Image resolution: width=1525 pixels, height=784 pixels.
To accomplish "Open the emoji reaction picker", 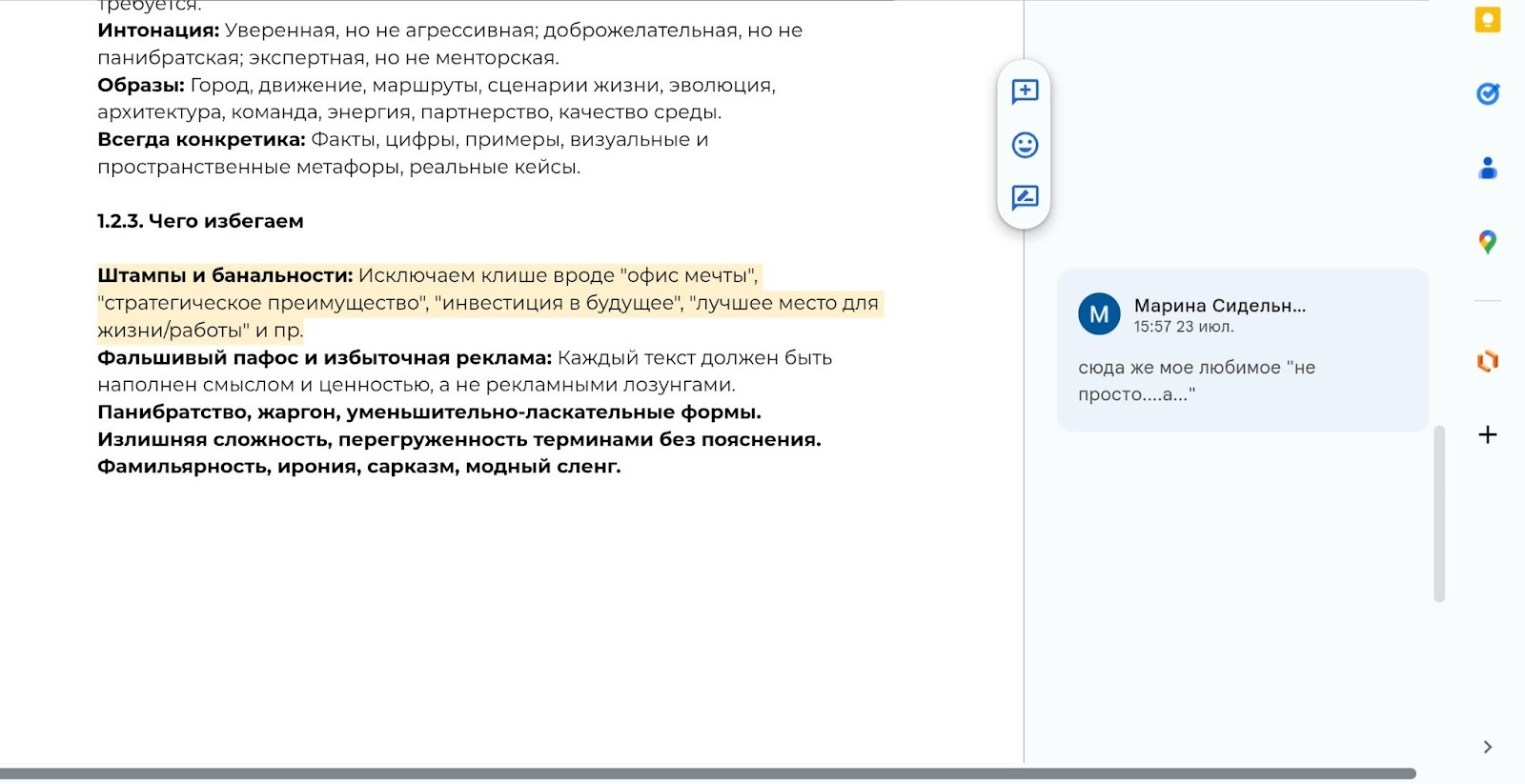I will (1025, 145).
